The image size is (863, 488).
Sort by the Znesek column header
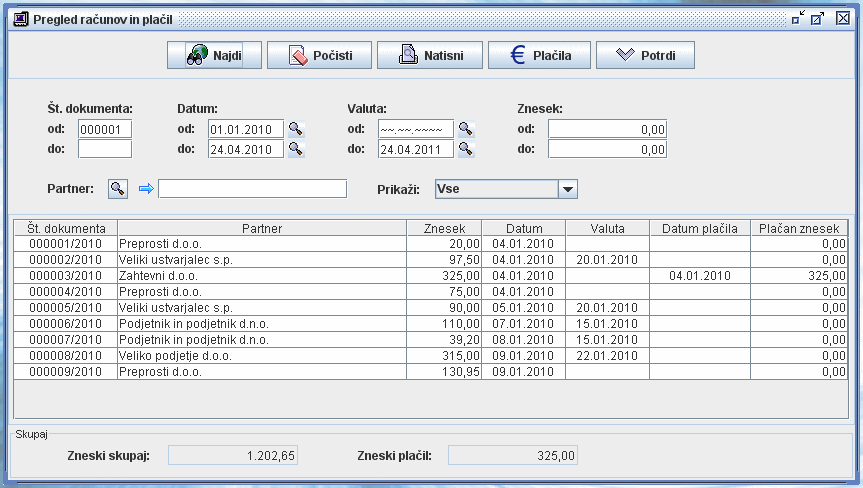444,229
